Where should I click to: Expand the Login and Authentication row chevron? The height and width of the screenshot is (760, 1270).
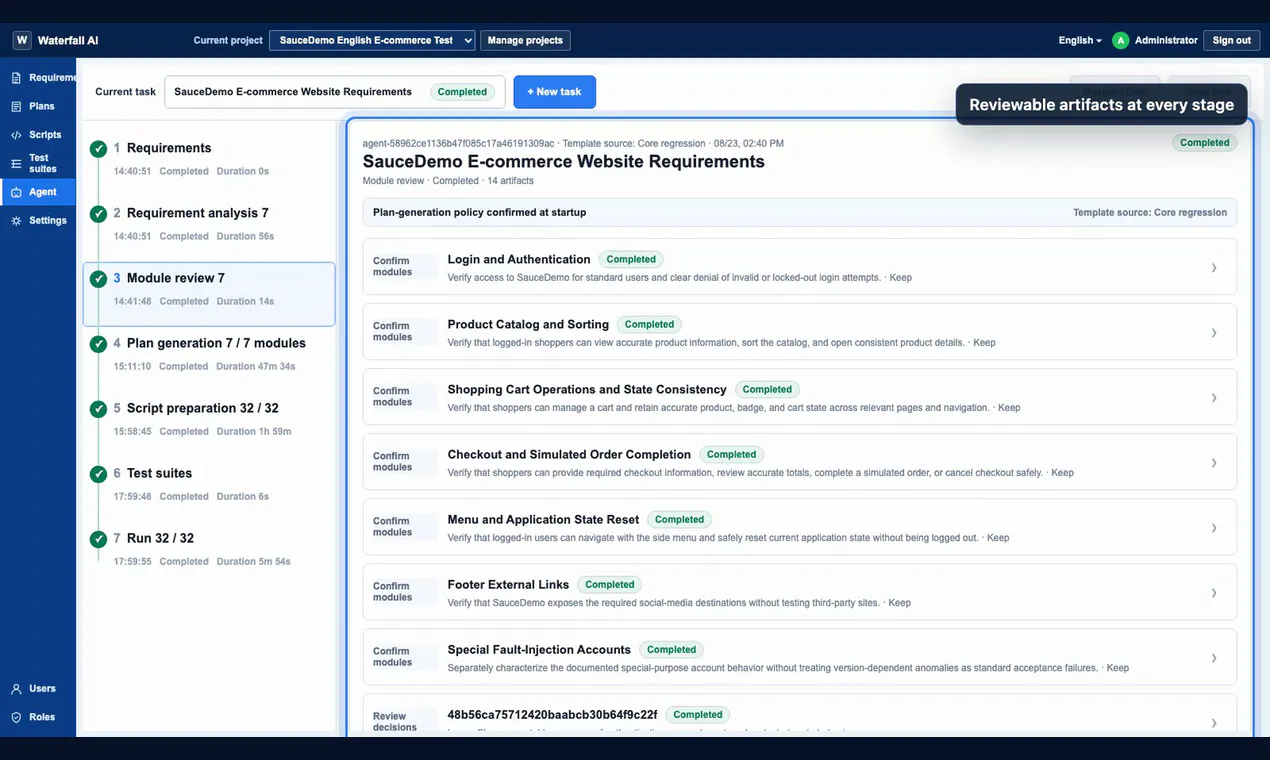(1214, 268)
